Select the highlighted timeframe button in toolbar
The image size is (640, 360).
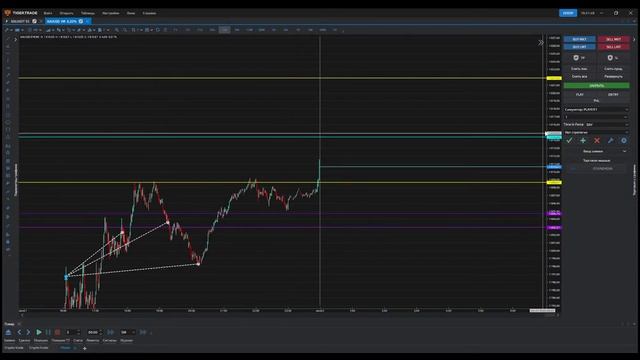coord(224,30)
